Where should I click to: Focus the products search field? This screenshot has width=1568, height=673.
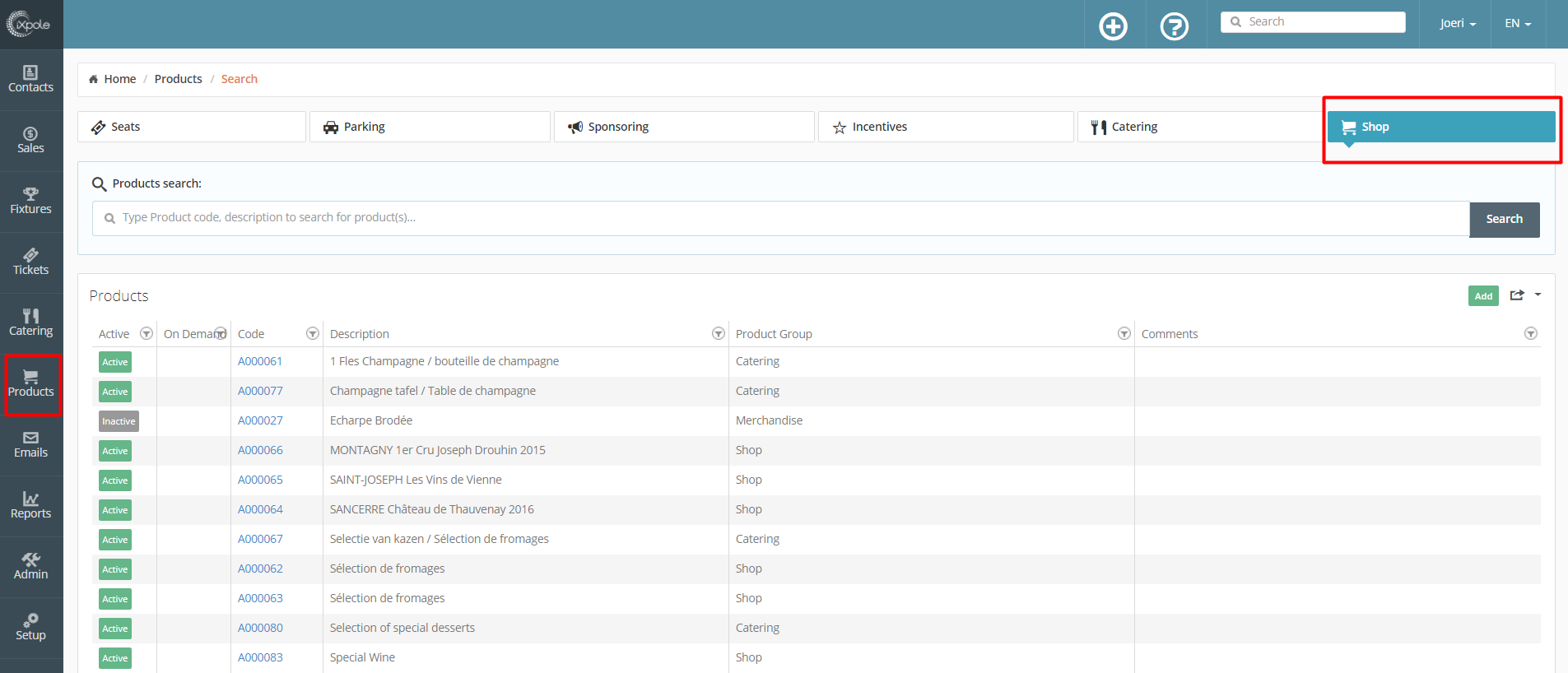pos(781,218)
